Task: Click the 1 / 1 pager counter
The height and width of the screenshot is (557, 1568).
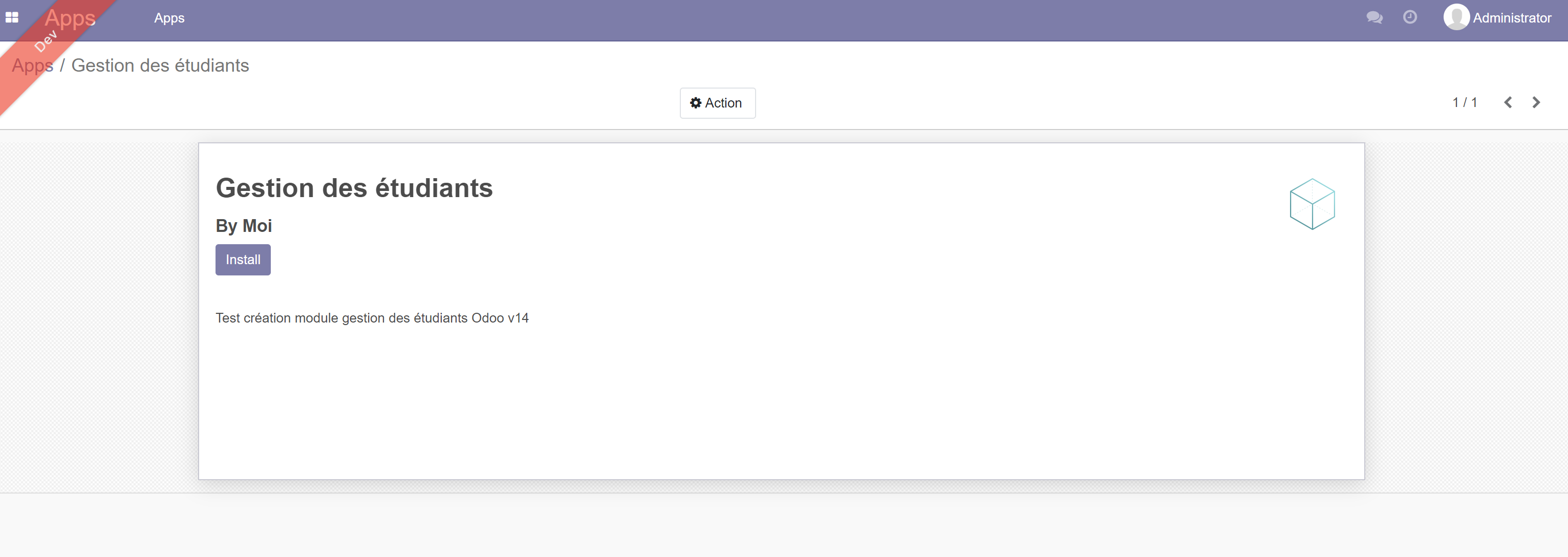Action: pos(1465,102)
